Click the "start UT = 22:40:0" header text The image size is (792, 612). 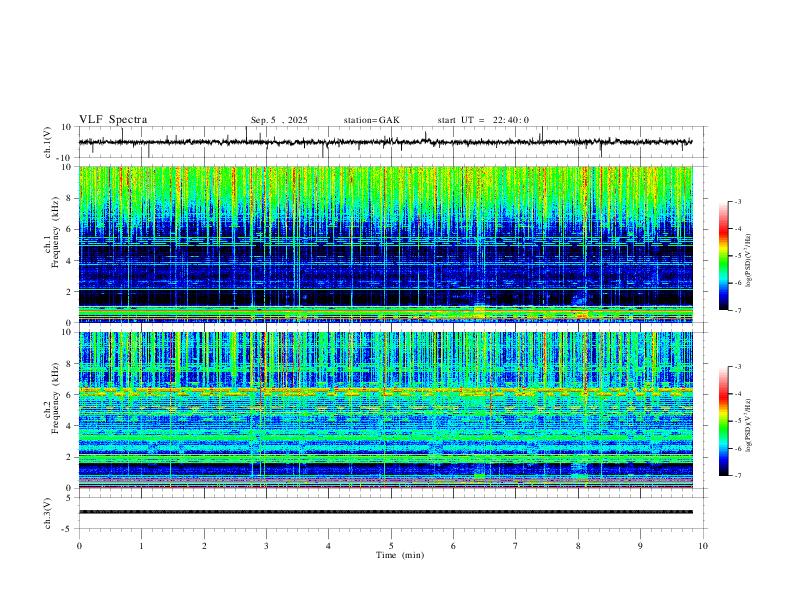(x=483, y=120)
